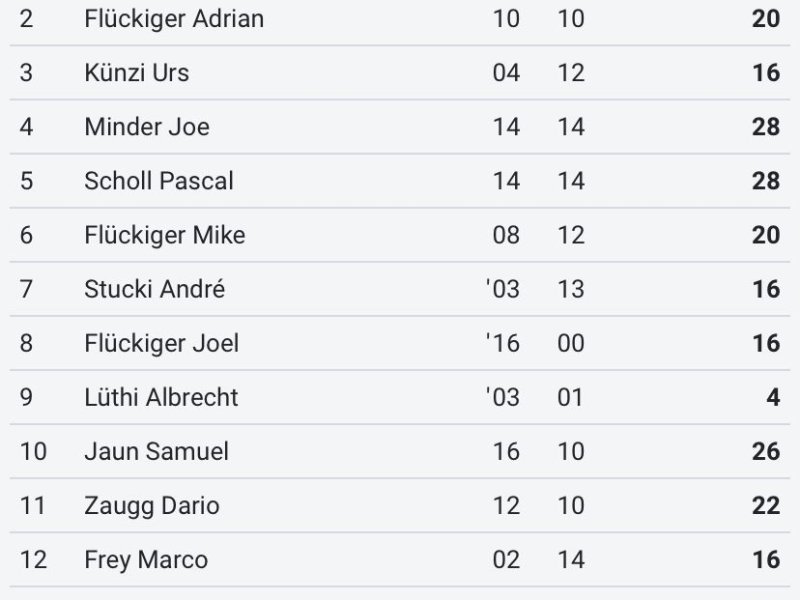Choose the Stucki André row
This screenshot has height=600, width=800.
pos(400,289)
